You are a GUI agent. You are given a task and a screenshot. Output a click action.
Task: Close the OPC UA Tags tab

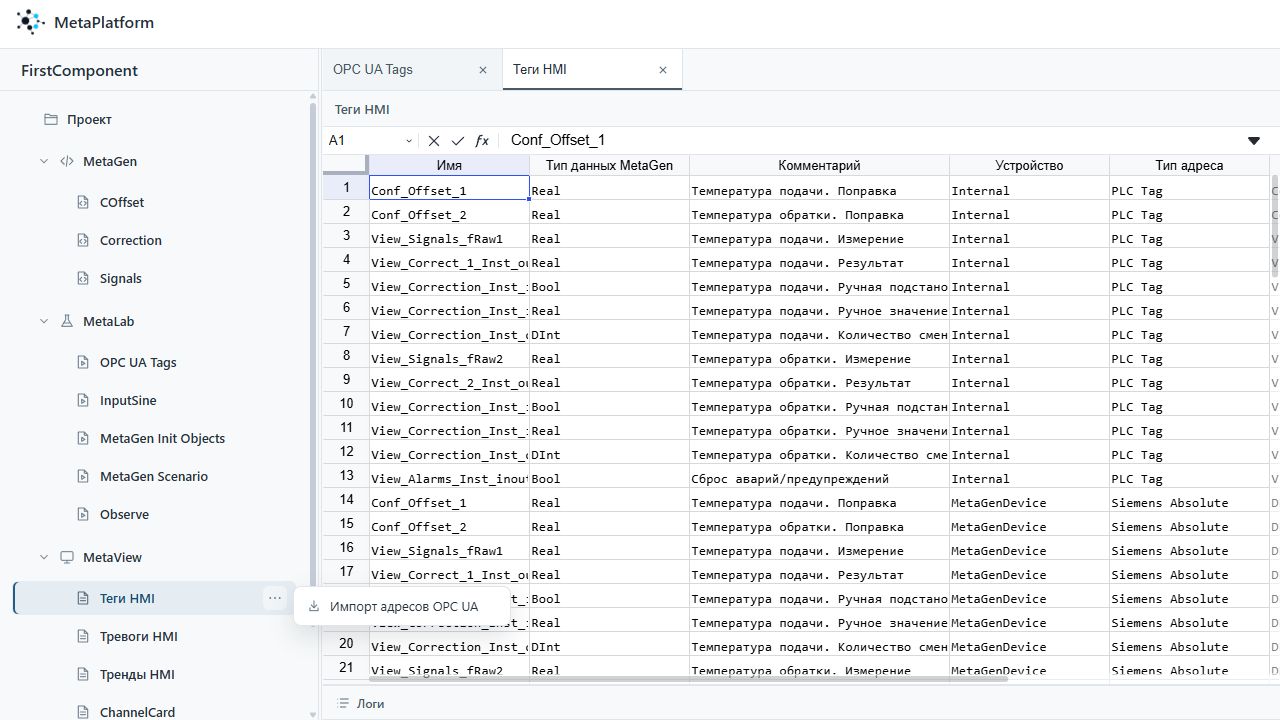483,70
